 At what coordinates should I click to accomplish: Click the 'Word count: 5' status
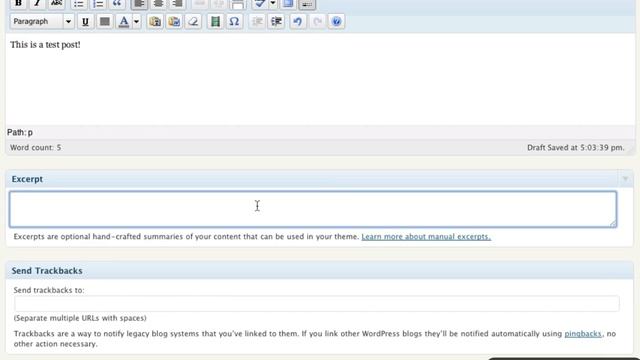click(36, 147)
